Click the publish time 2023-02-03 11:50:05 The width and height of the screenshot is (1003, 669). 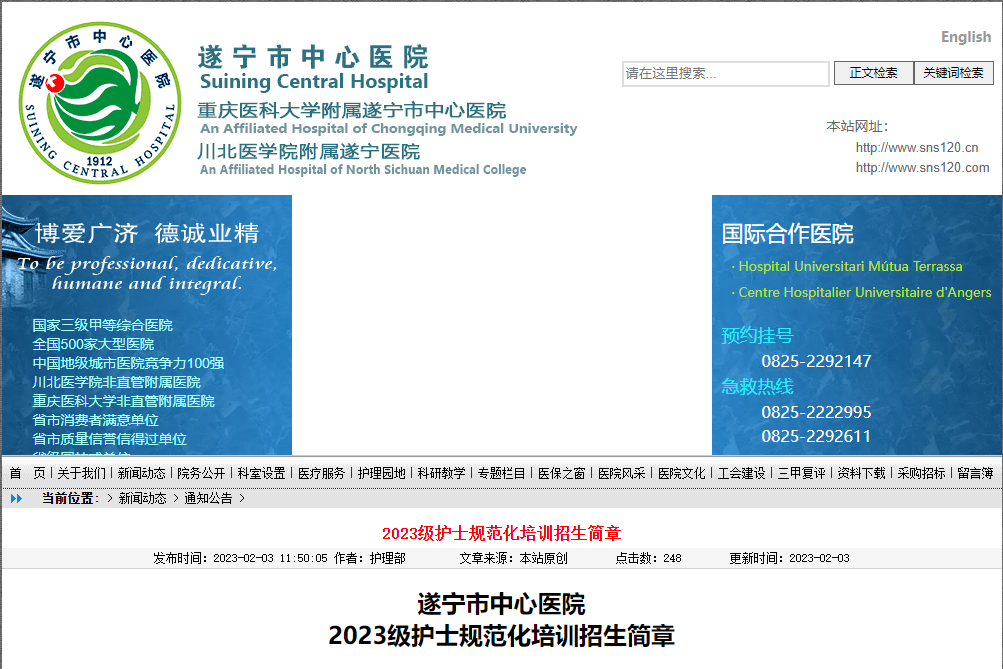pos(270,558)
